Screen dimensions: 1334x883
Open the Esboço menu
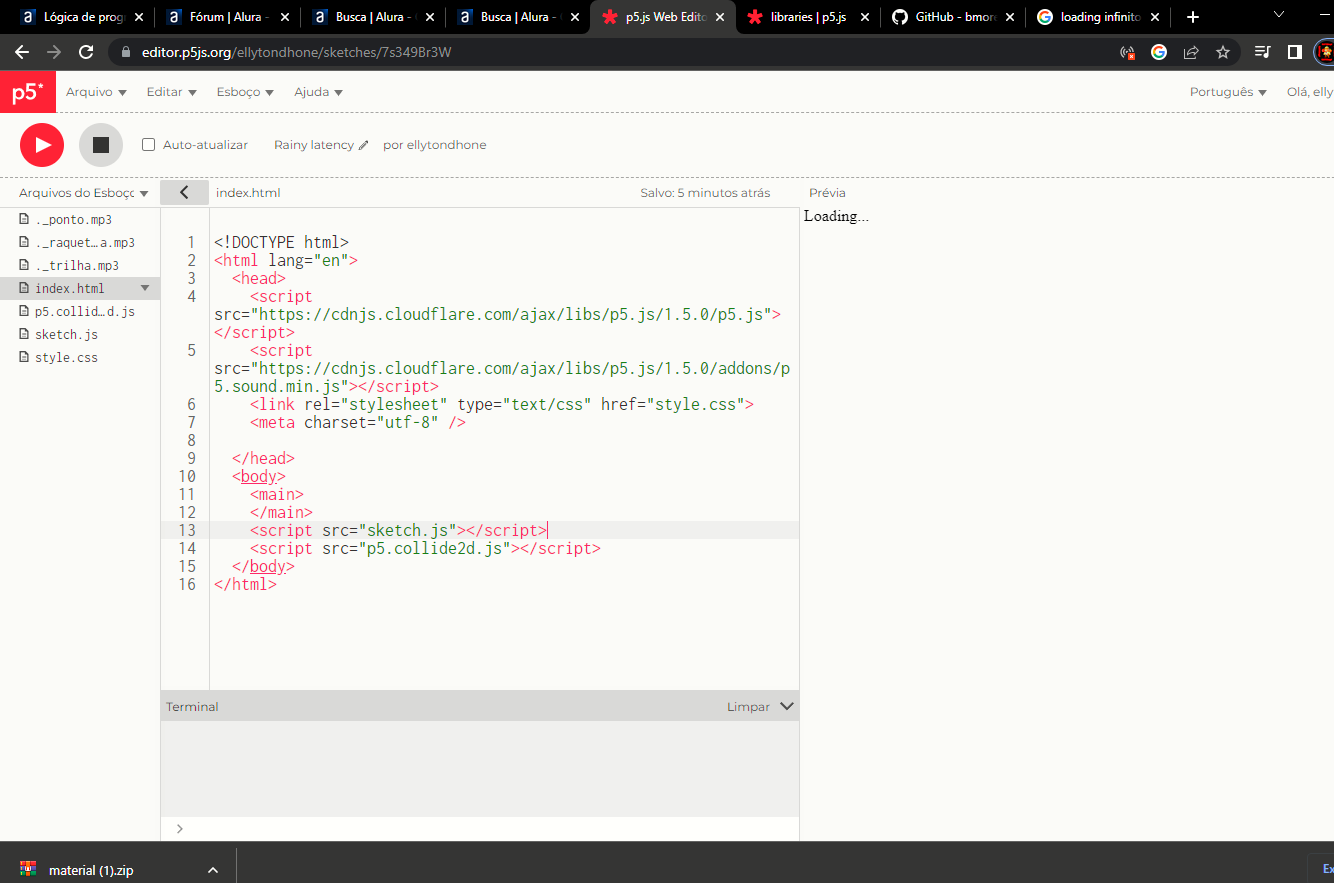(x=245, y=92)
